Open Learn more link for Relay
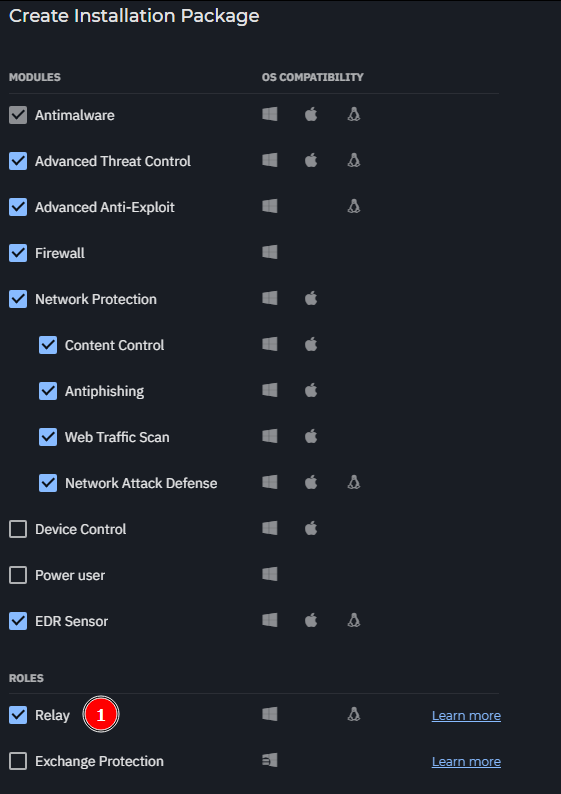This screenshot has height=794, width=561. 466,716
